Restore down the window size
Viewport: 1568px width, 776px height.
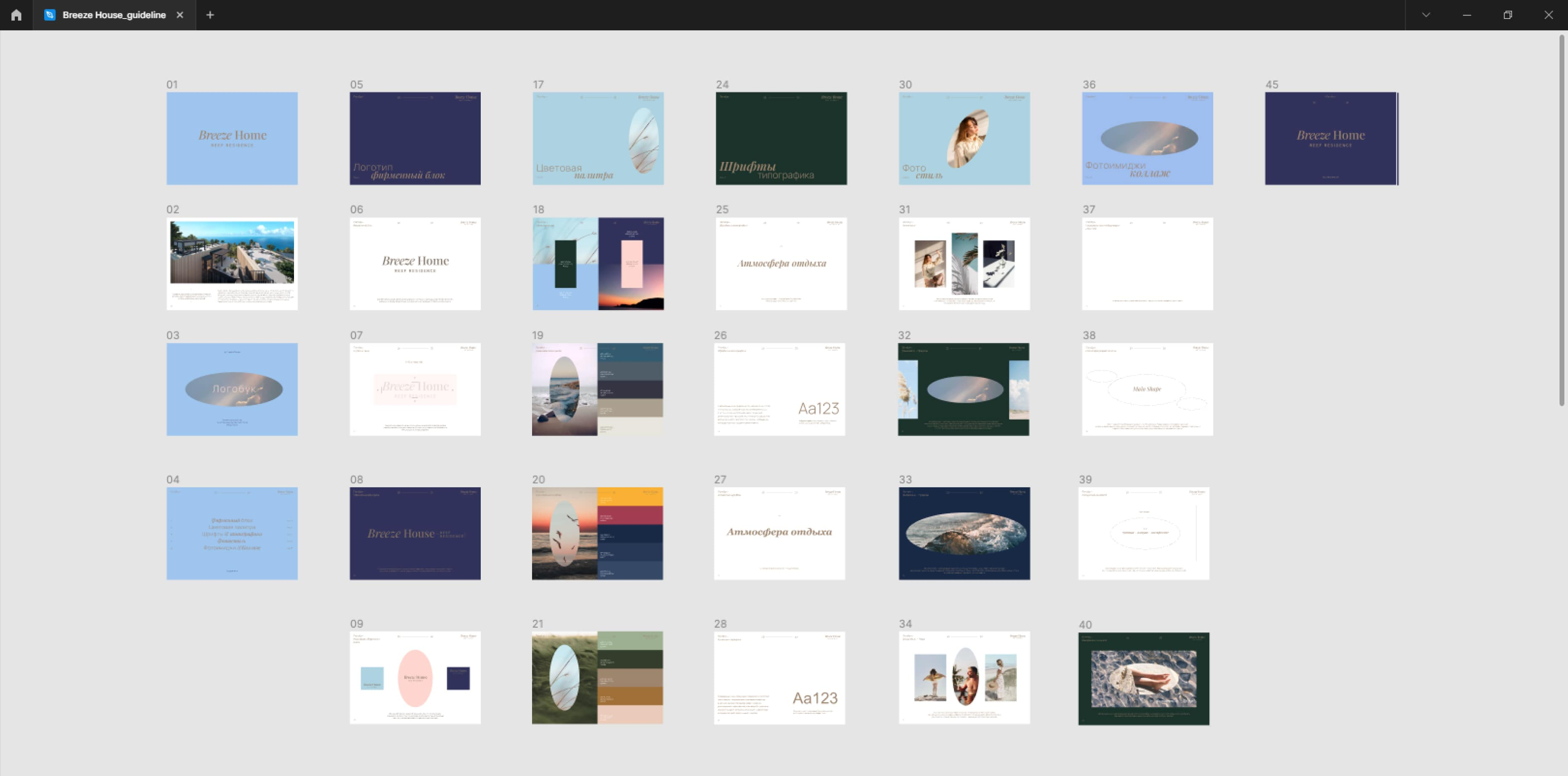1508,15
